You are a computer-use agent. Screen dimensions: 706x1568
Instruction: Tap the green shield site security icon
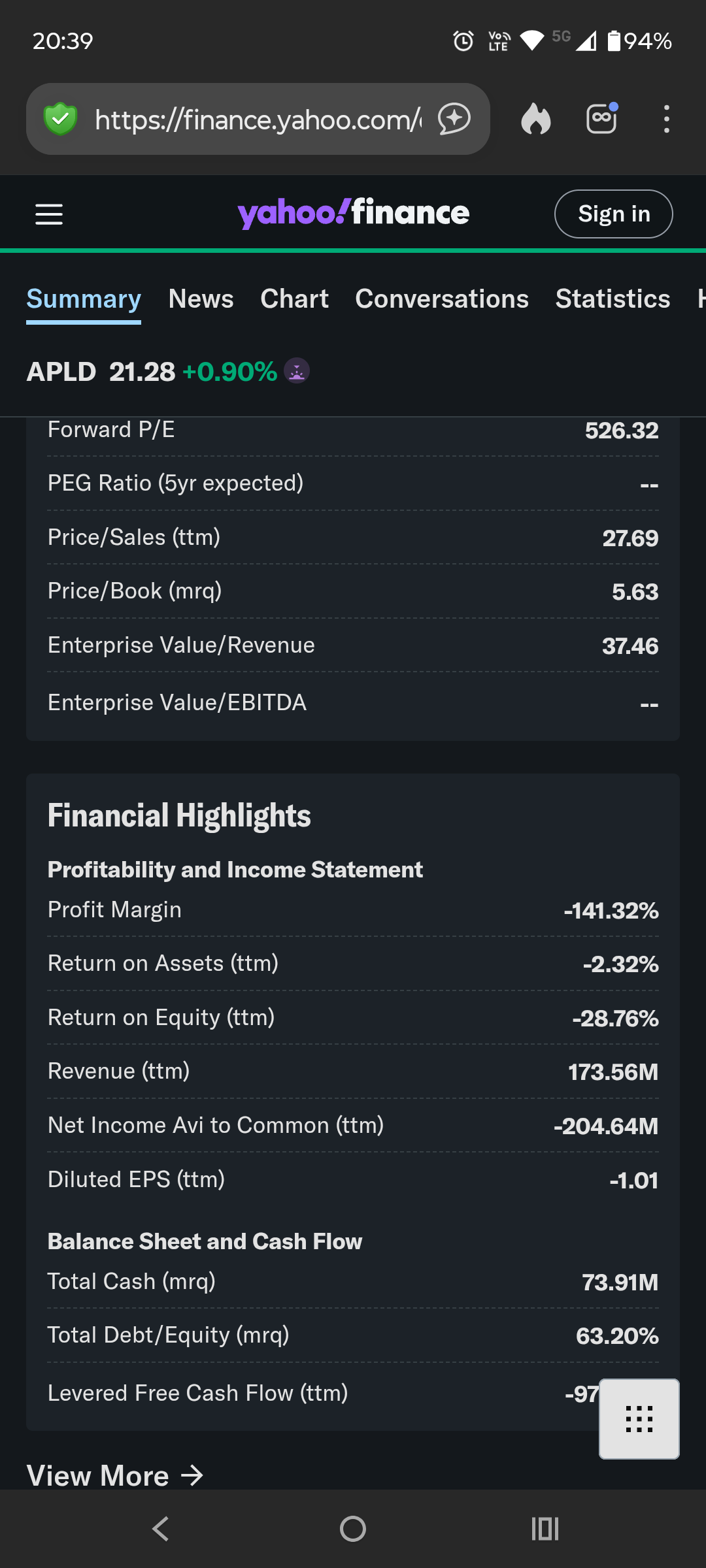point(60,119)
